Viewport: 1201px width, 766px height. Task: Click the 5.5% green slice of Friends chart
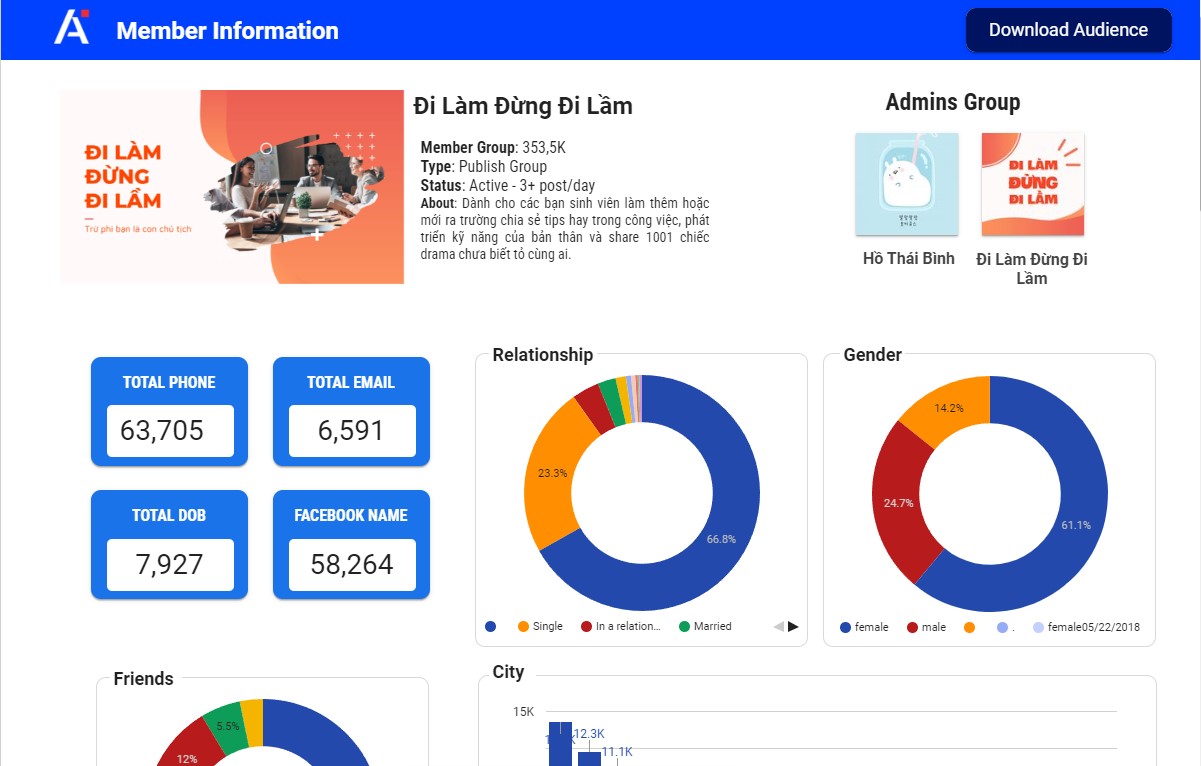(227, 725)
